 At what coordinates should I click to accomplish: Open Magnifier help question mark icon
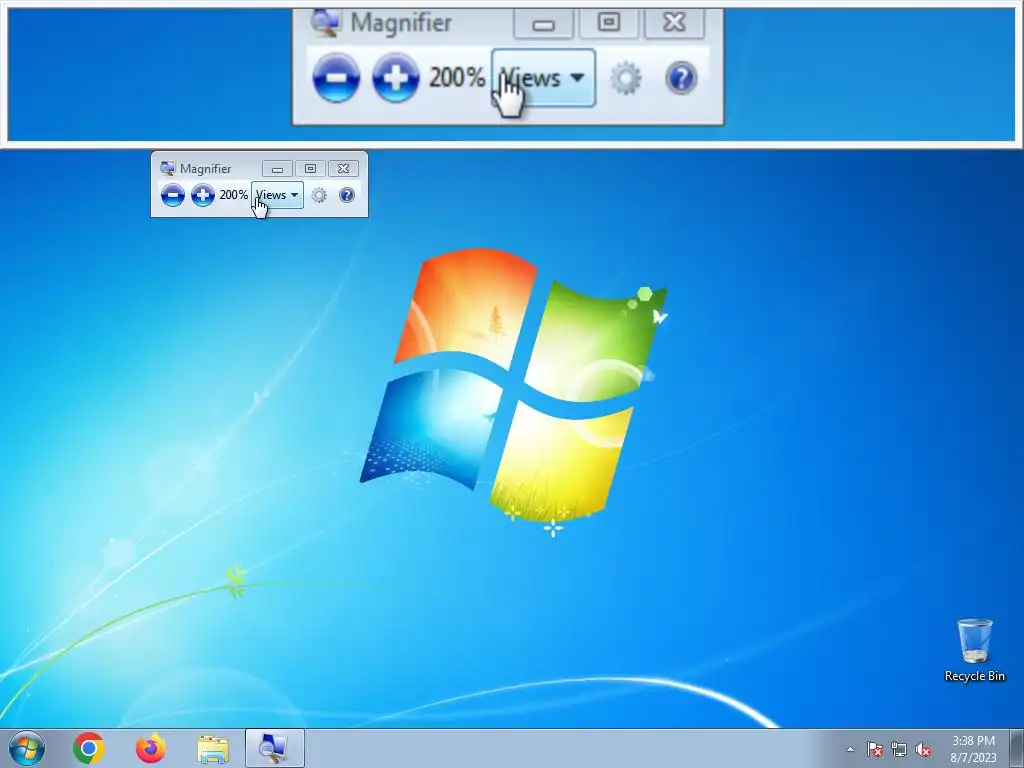click(347, 195)
